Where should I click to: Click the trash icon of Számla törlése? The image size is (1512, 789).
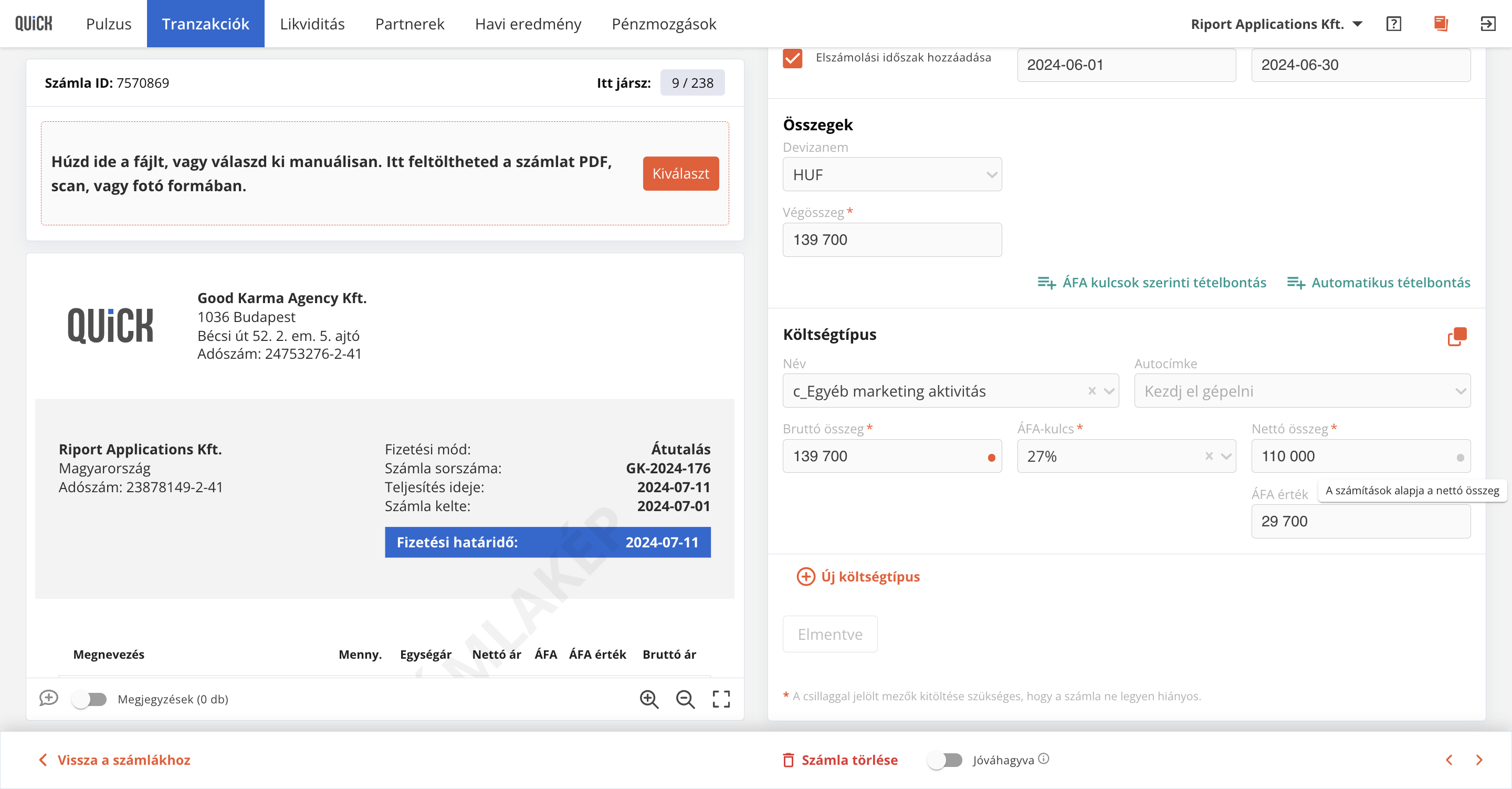[789, 760]
